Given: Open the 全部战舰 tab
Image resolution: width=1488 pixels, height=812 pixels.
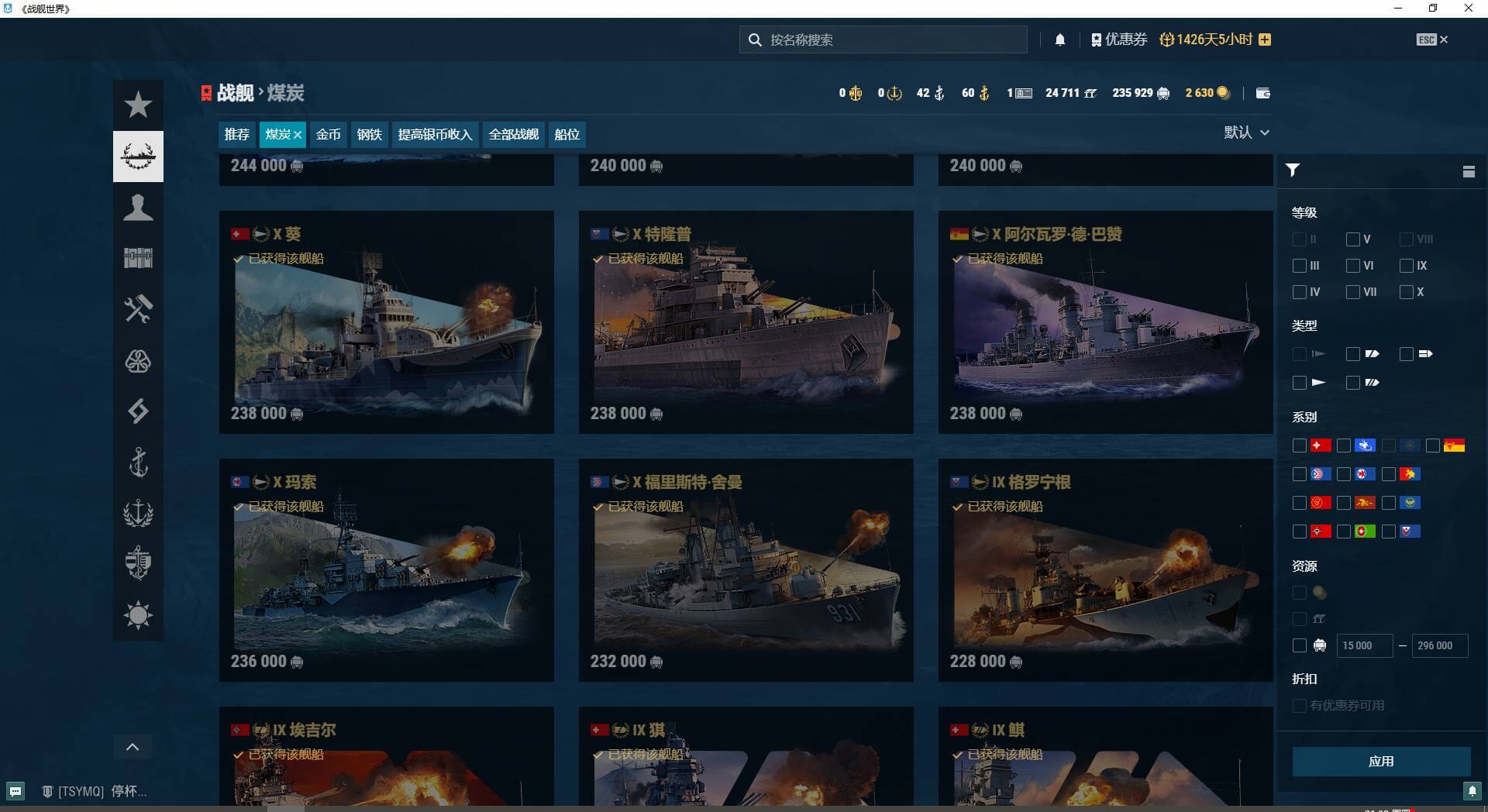Looking at the screenshot, I should pos(513,134).
